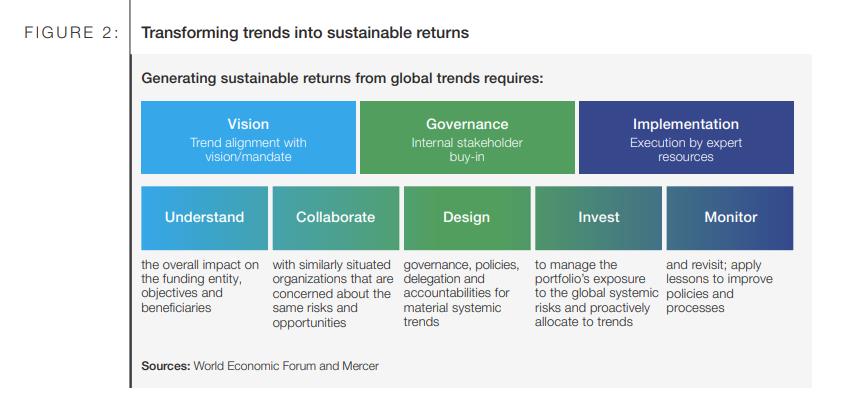This screenshot has height=411, width=845.
Task: Click the Invest step box
Action: [x=598, y=218]
